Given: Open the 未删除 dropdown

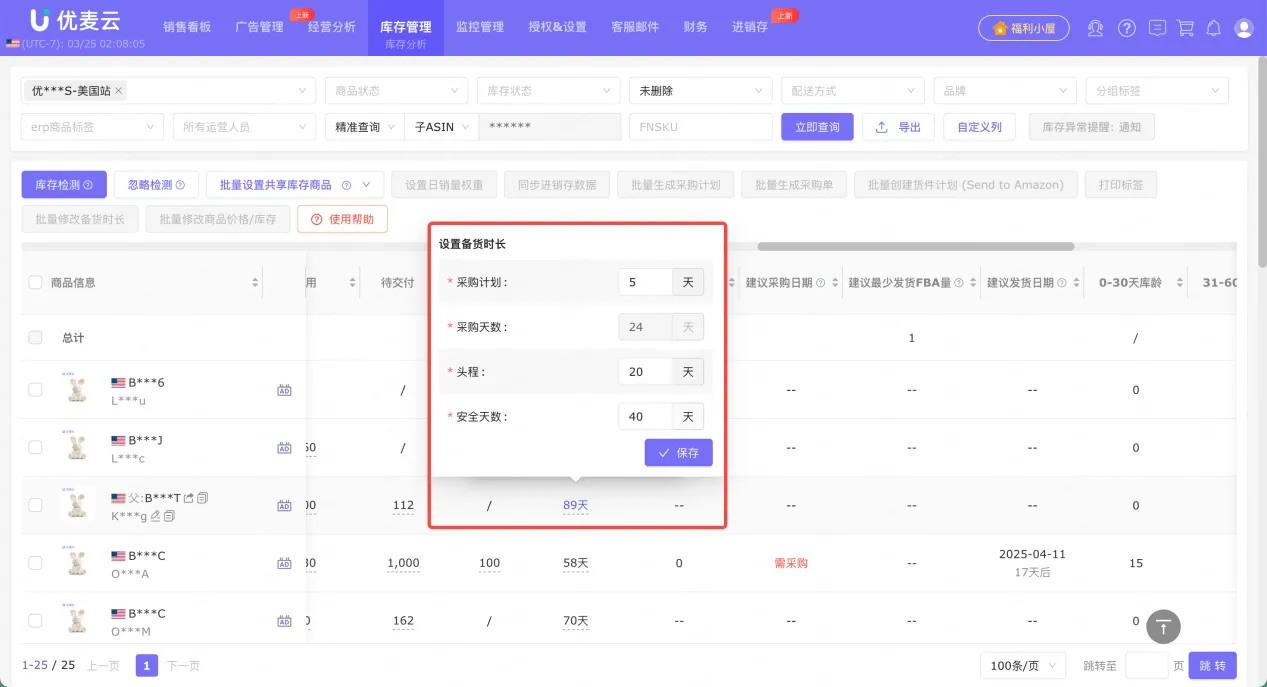Looking at the screenshot, I should [700, 91].
